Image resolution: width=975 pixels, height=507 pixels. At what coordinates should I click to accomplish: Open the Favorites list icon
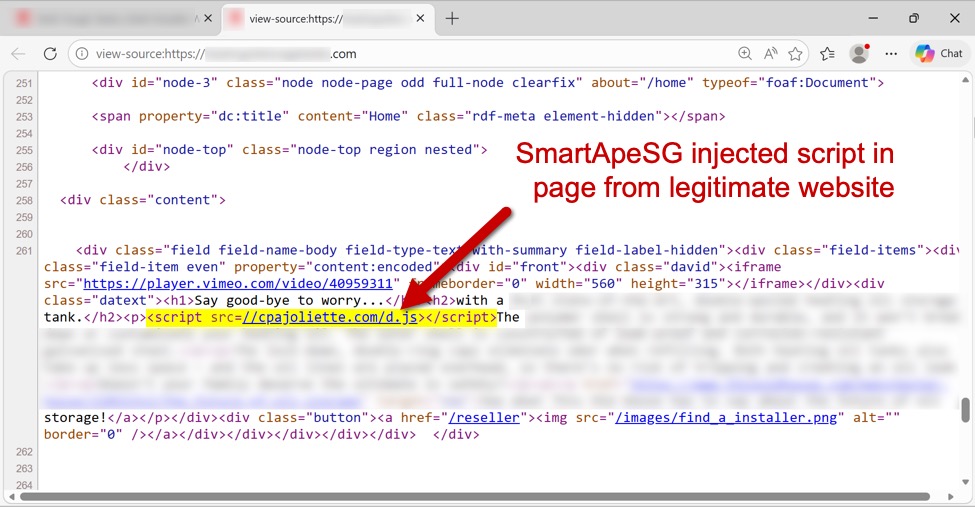point(827,54)
